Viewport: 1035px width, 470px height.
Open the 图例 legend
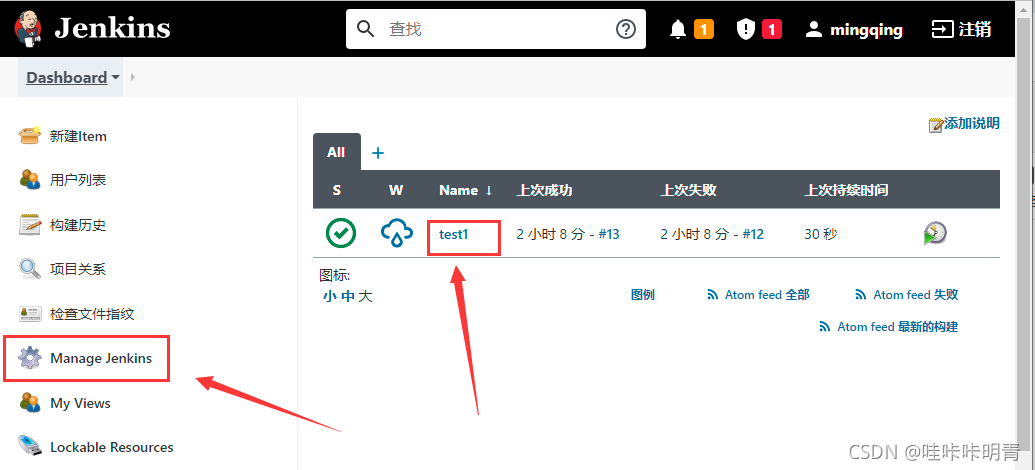point(642,294)
